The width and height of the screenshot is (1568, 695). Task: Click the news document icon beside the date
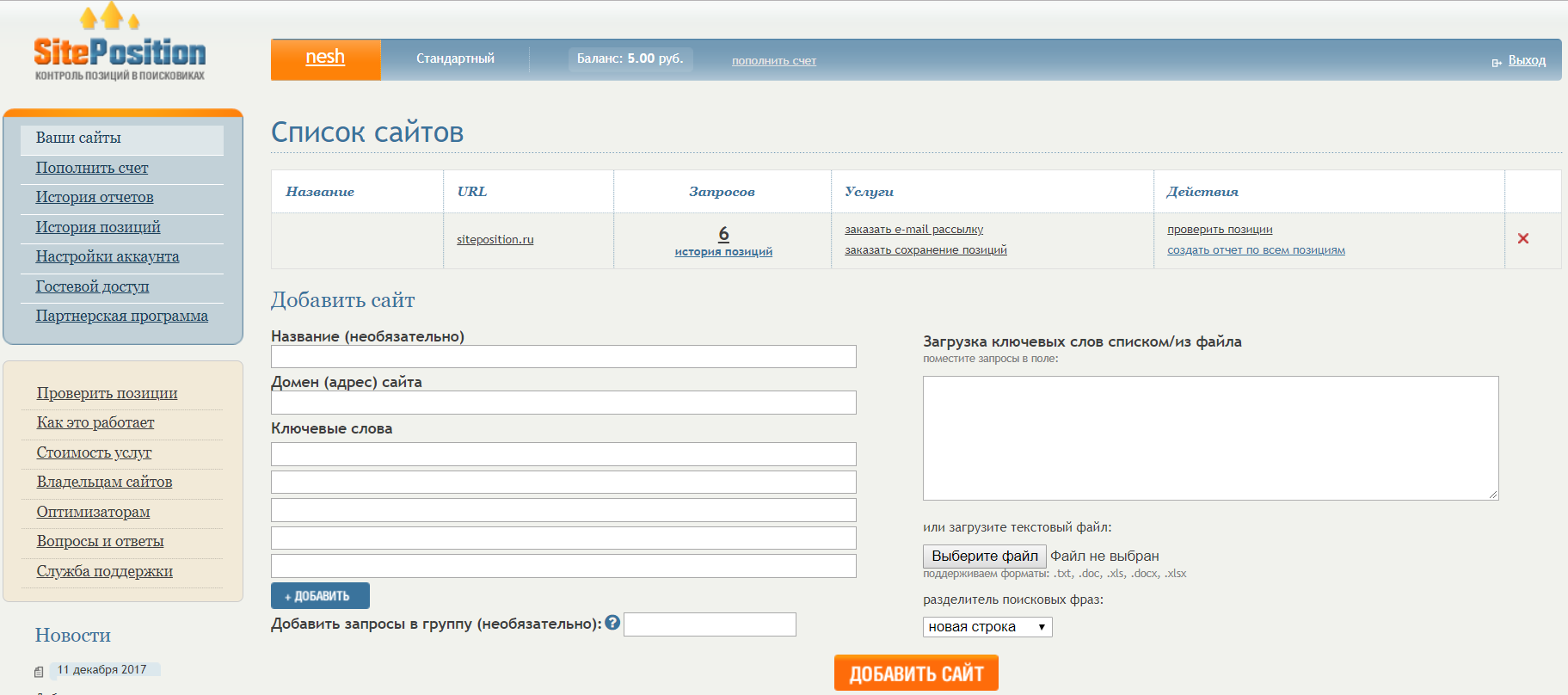point(39,672)
